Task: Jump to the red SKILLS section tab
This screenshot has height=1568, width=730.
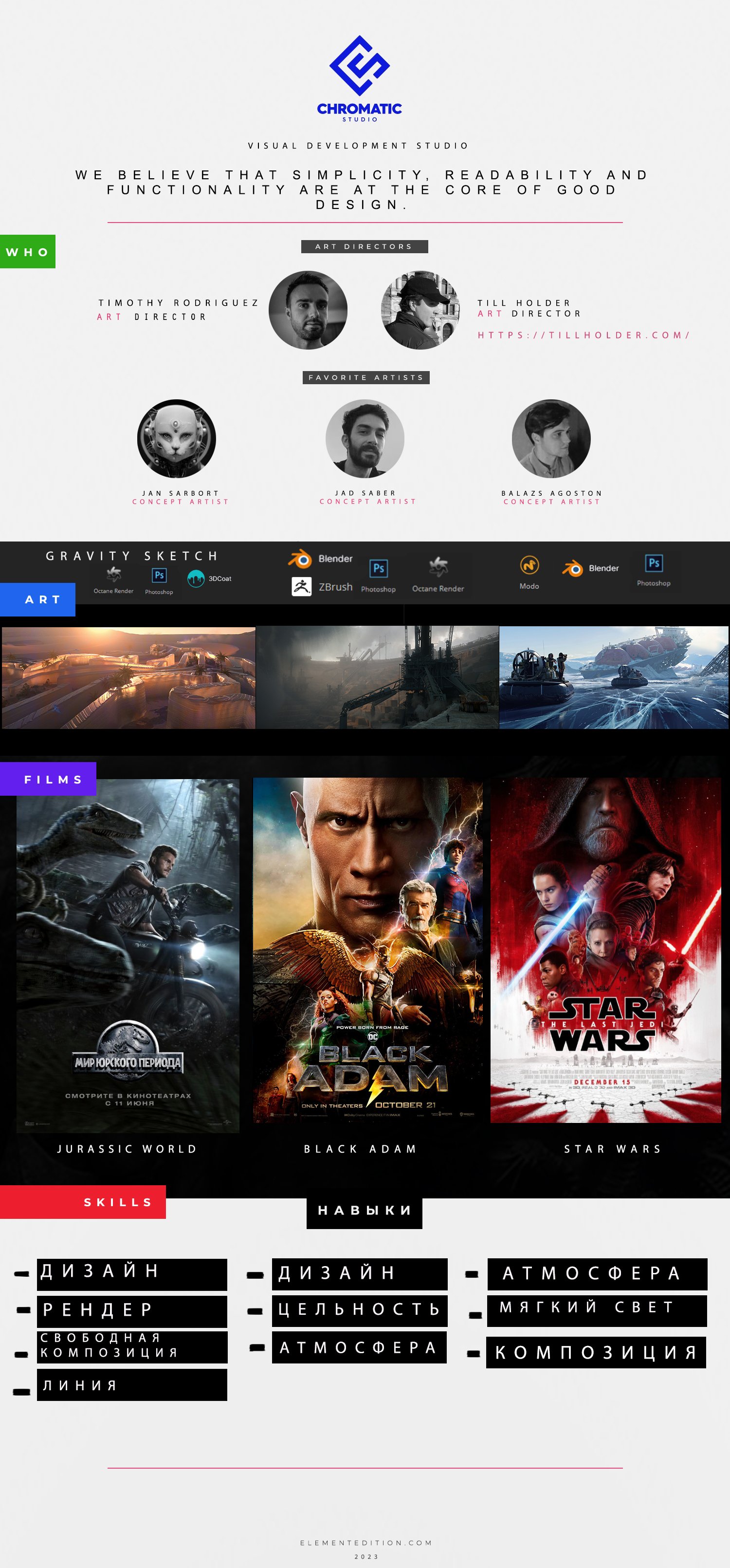Action: [83, 1202]
